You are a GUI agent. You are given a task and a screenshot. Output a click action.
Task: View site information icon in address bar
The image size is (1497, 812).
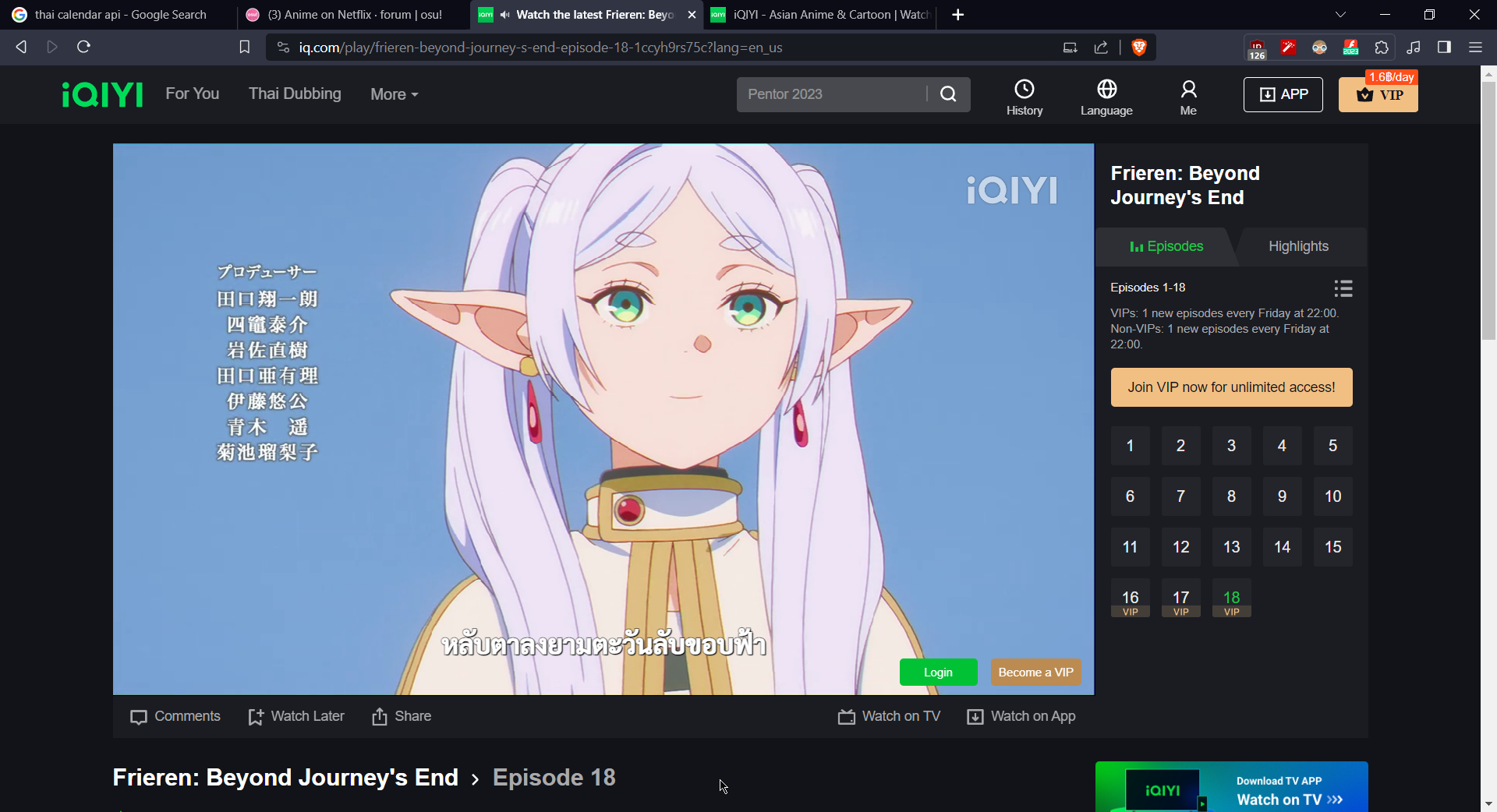coord(283,48)
